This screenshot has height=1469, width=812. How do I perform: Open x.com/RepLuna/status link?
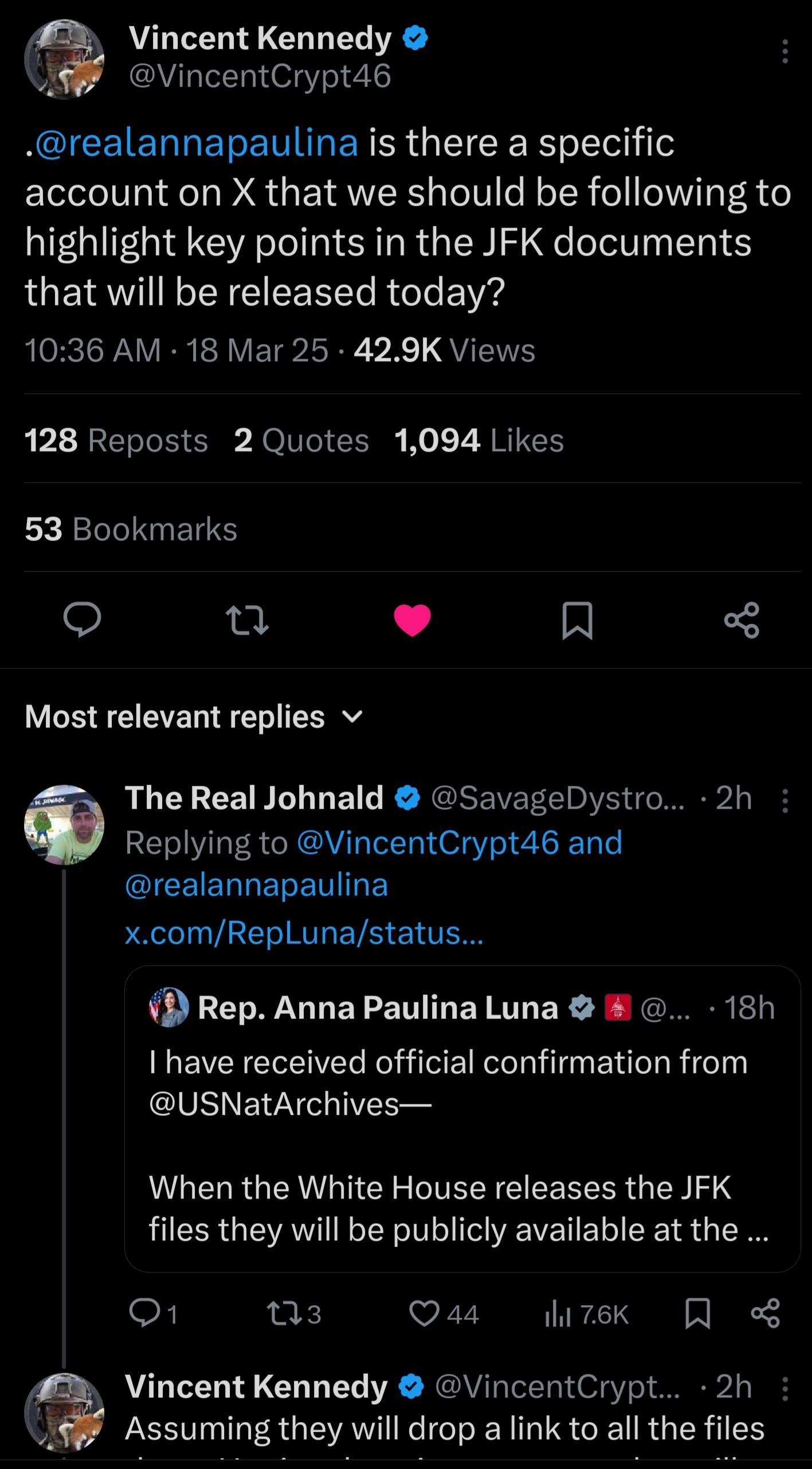pos(304,933)
